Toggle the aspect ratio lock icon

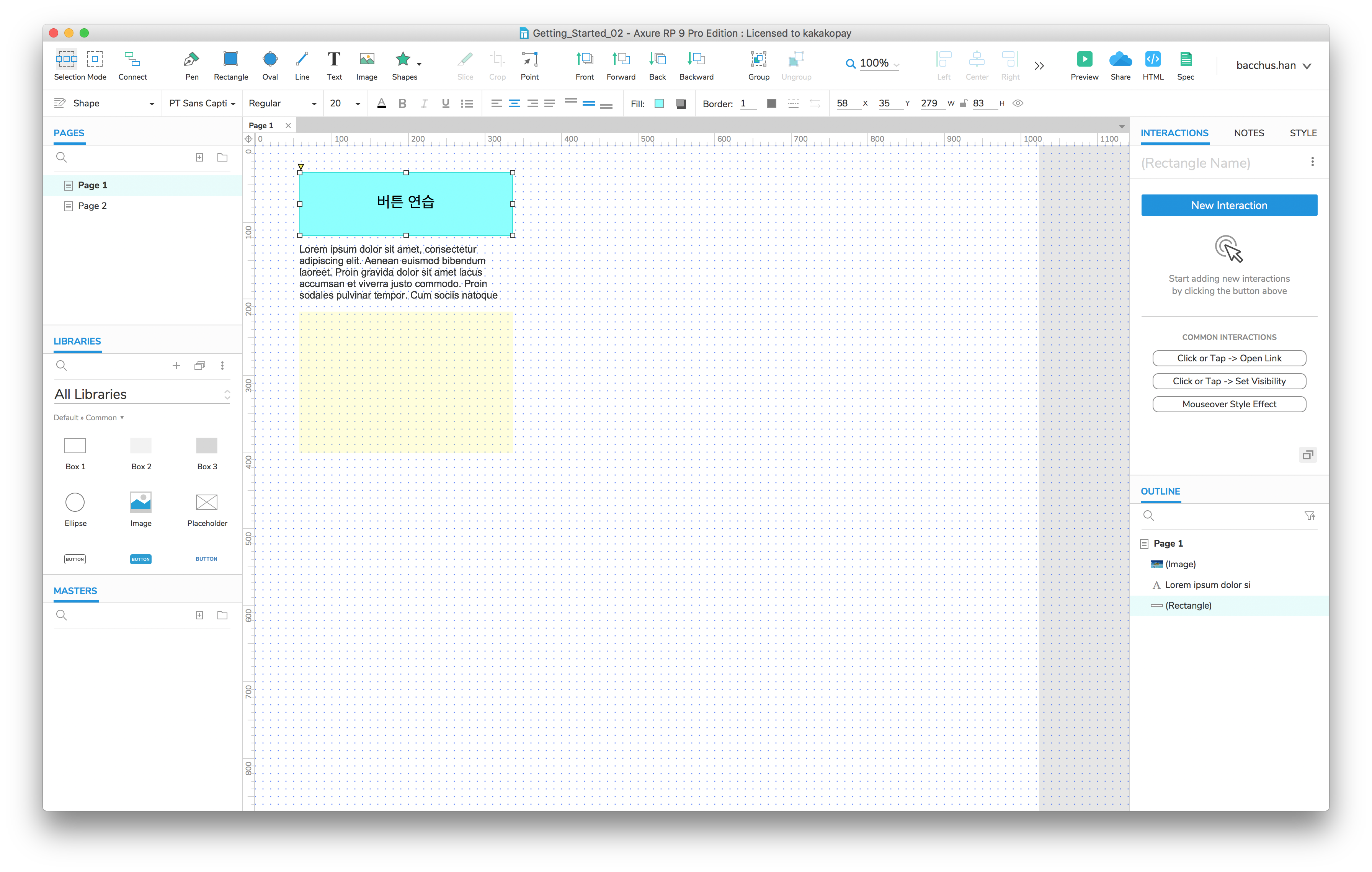coord(964,104)
